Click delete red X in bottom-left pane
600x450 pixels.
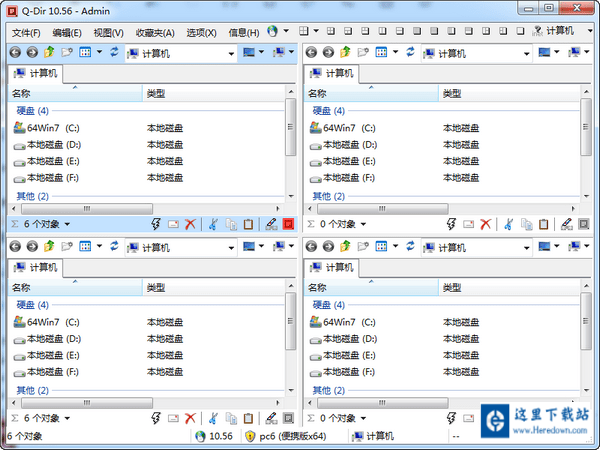point(190,418)
